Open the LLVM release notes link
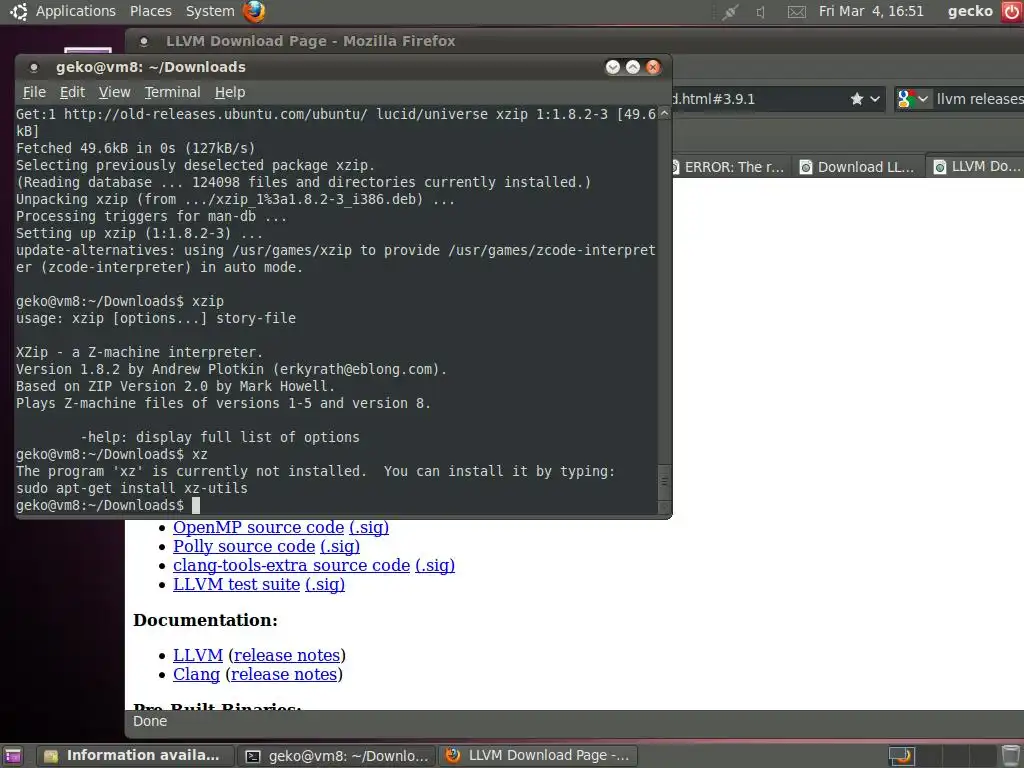 pyautogui.click(x=287, y=655)
